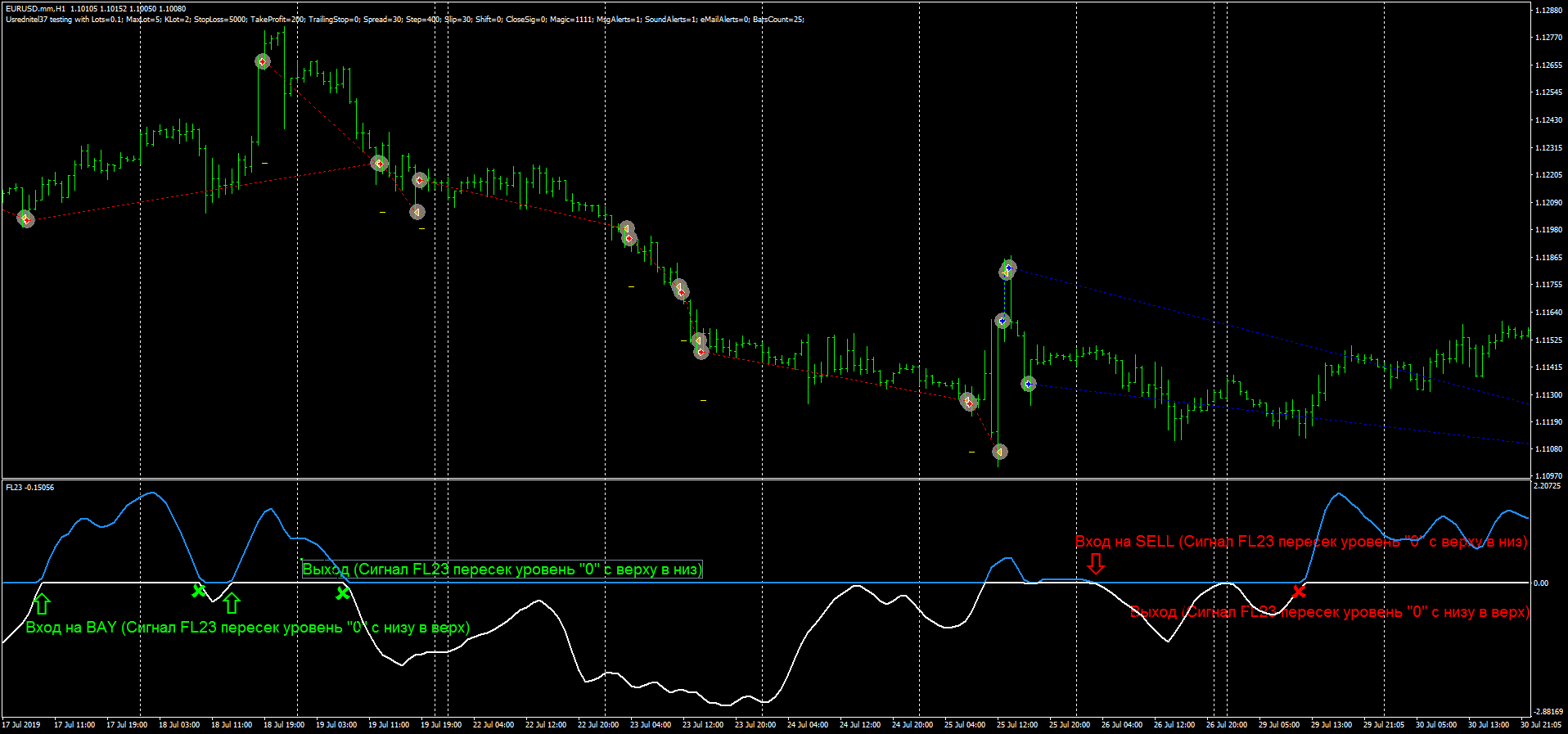Select the trade marker at the chart's highest peak
Screen dimensions: 1568x734
tap(263, 61)
